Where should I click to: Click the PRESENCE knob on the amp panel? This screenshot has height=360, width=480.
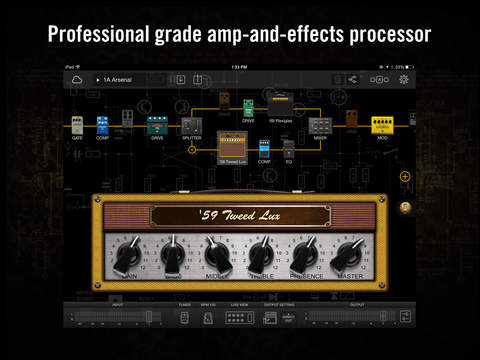[305, 255]
